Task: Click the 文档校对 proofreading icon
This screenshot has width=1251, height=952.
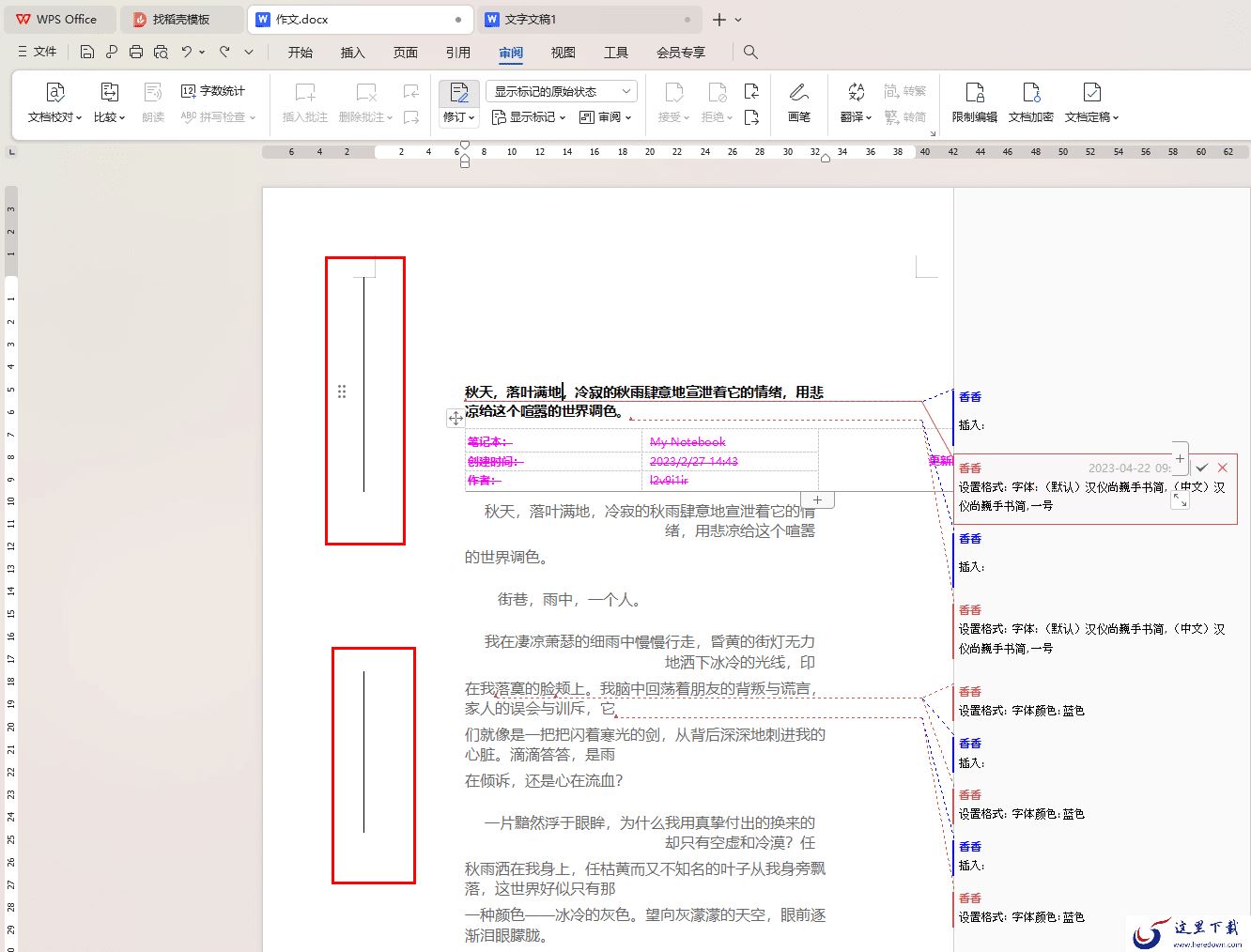Action: [55, 92]
